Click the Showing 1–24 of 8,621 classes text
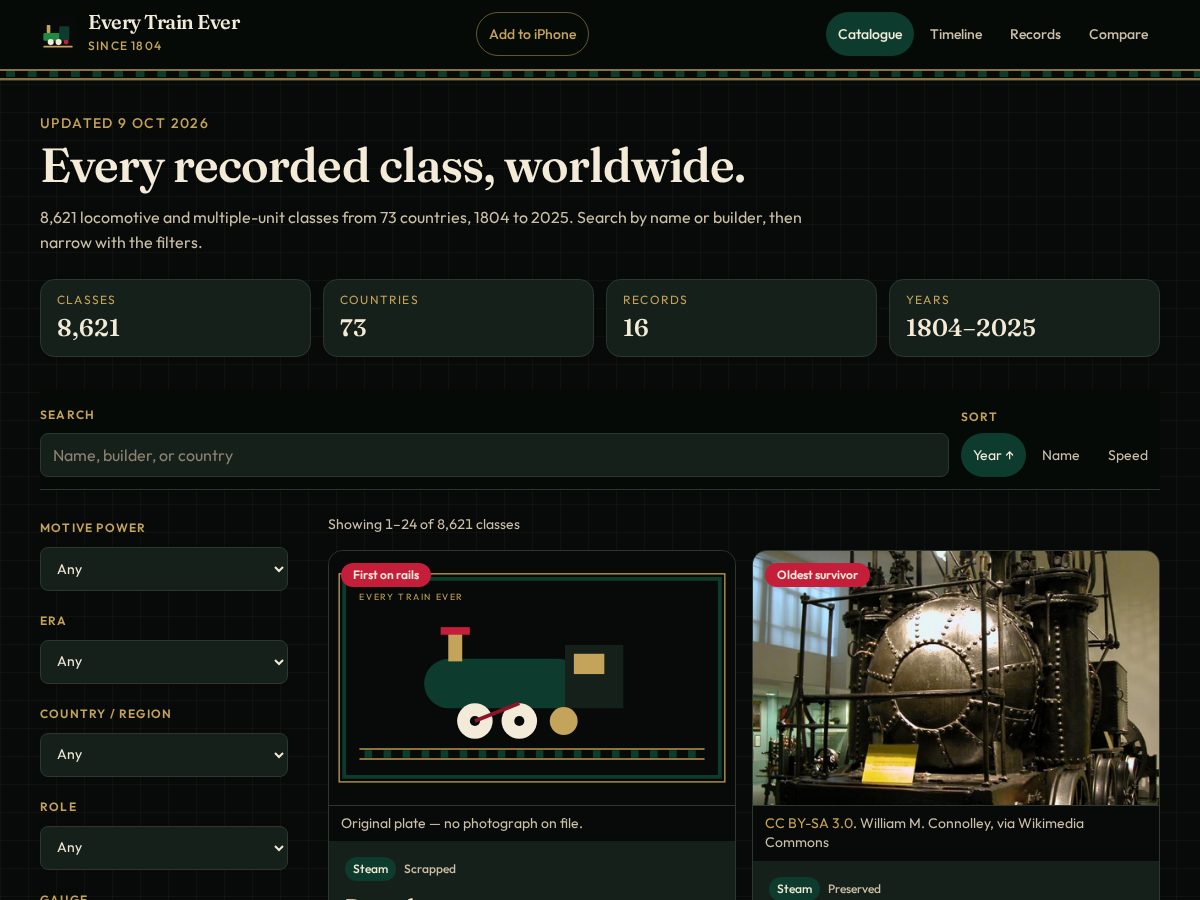The image size is (1200, 900). (424, 524)
